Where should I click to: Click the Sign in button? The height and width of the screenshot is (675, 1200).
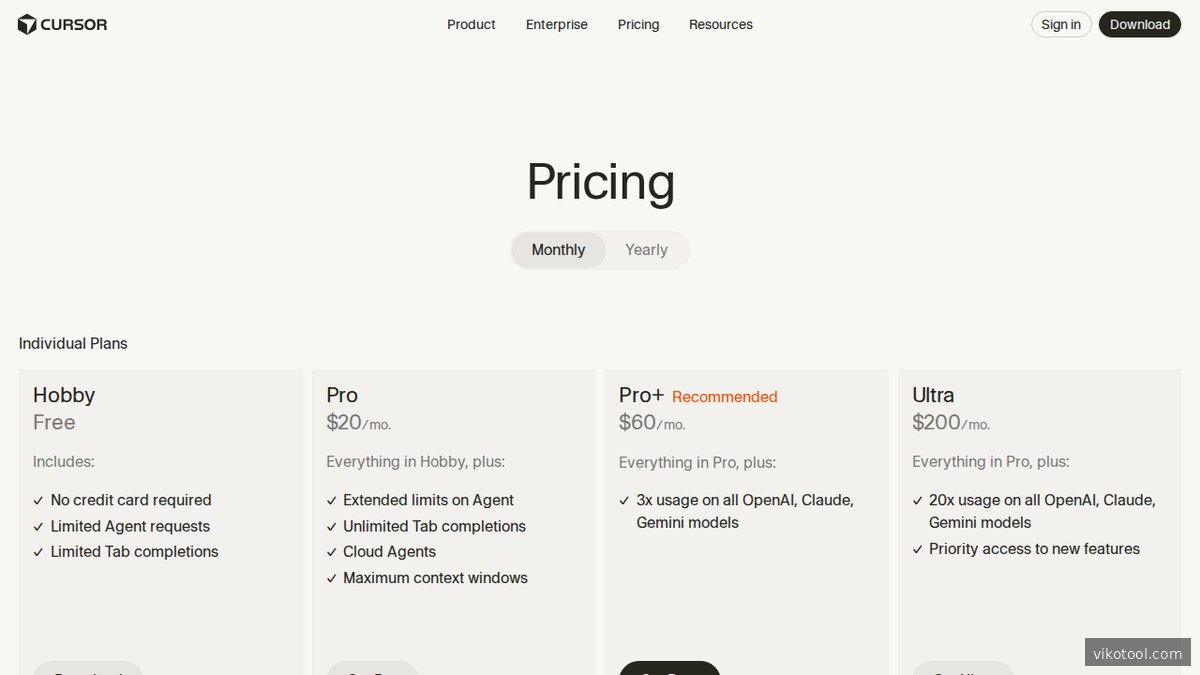(1060, 24)
